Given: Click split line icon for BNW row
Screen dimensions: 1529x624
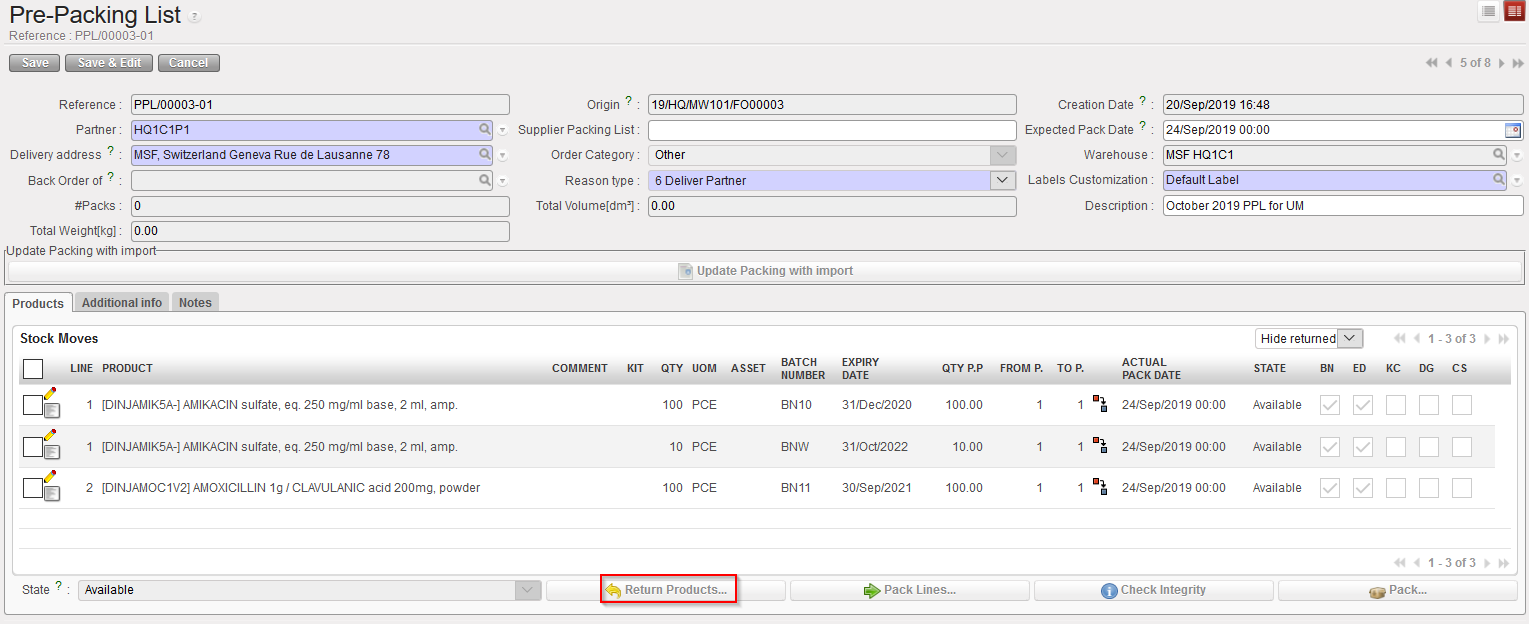Looking at the screenshot, I should (1100, 446).
